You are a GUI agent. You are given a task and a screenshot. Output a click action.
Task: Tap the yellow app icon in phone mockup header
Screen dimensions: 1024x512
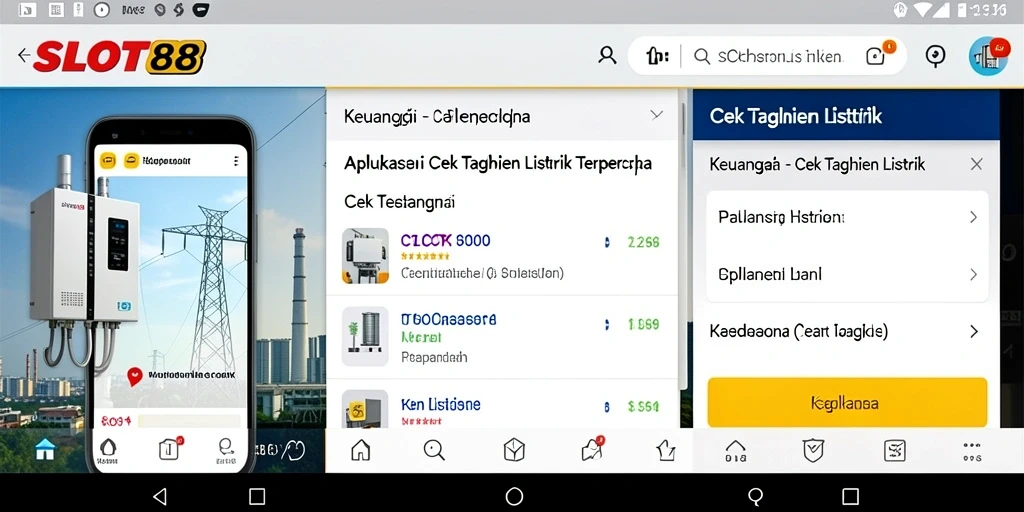(x=108, y=160)
